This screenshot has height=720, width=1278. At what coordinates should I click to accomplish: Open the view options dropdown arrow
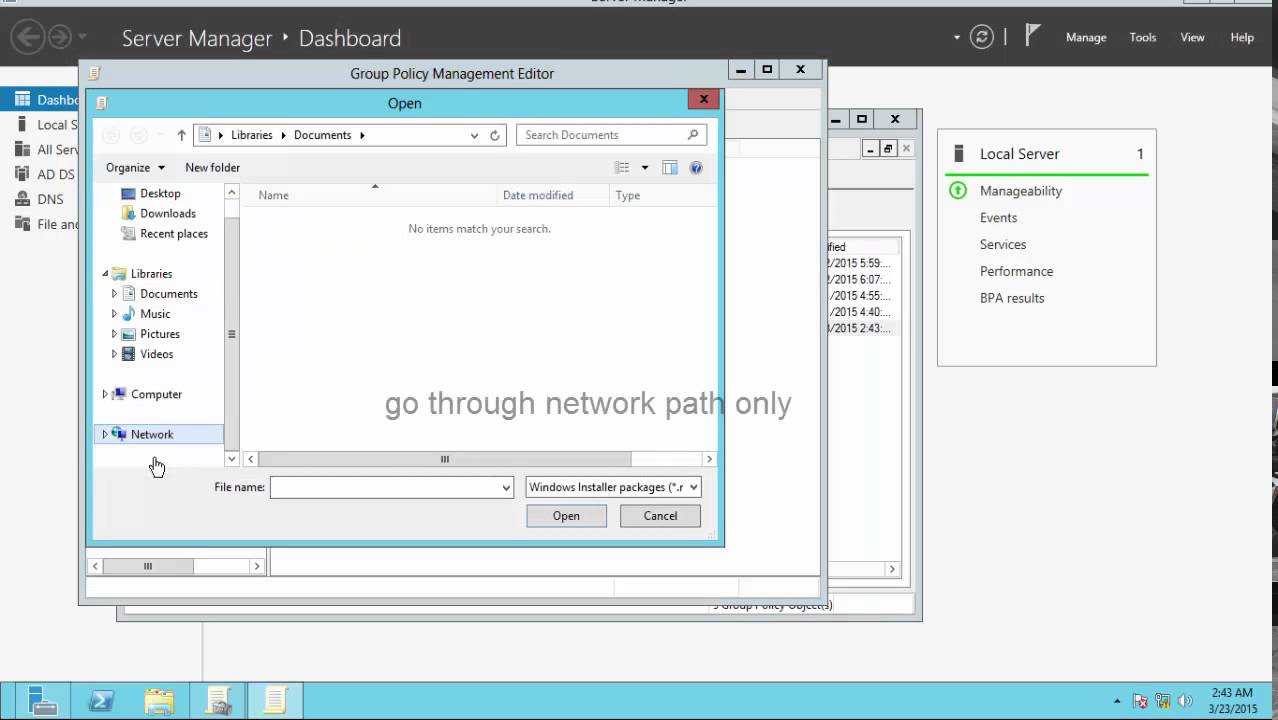(x=645, y=168)
